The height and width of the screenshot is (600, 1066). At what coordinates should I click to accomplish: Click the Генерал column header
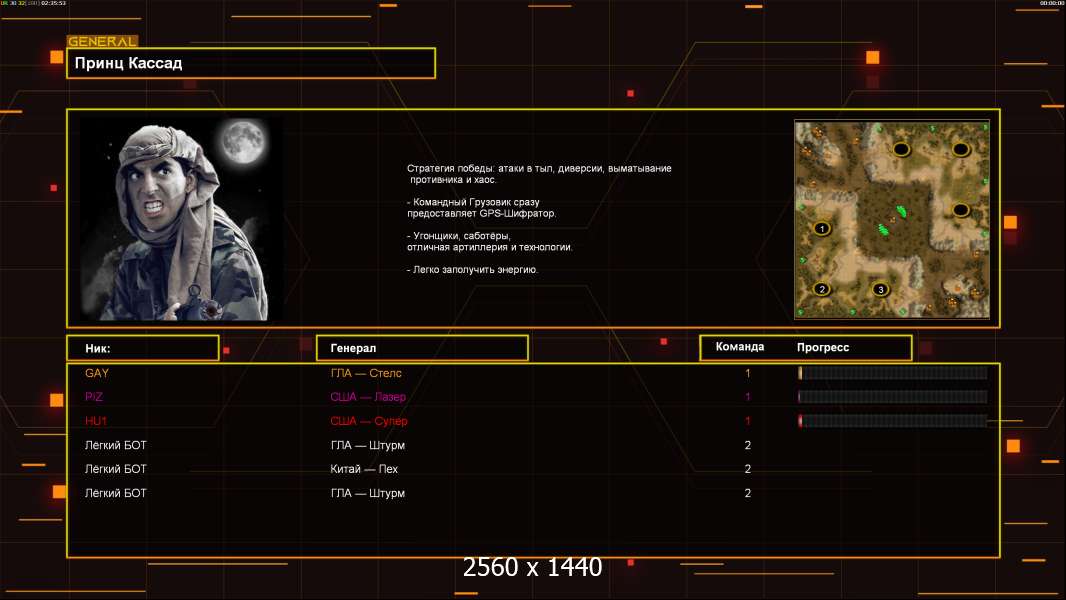point(421,348)
